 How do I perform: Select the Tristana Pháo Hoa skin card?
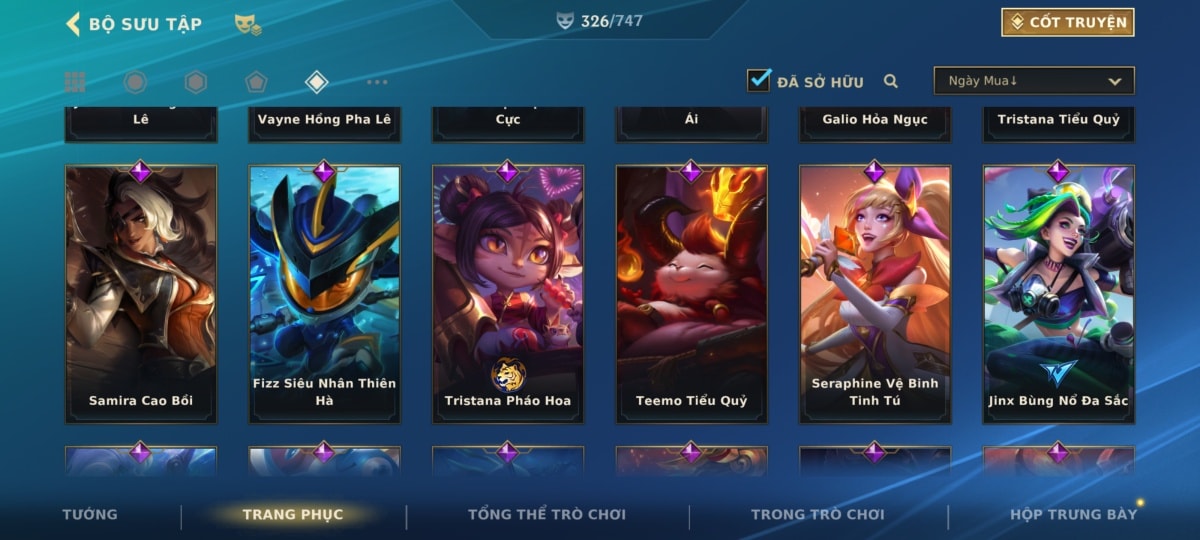coord(508,294)
